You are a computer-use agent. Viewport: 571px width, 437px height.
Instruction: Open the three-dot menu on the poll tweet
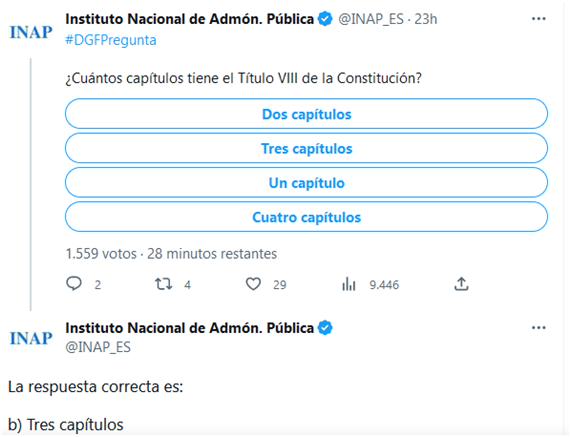pos(539,19)
